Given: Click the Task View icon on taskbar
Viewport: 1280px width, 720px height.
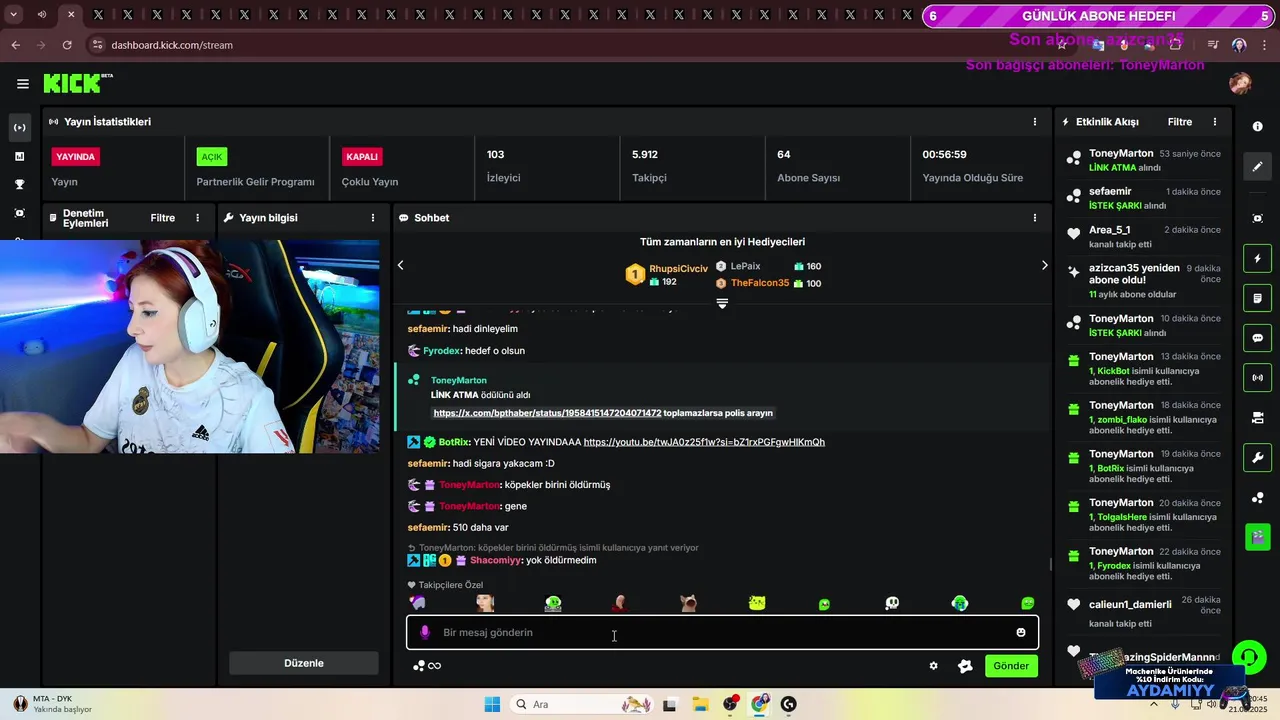Looking at the screenshot, I should tap(670, 704).
